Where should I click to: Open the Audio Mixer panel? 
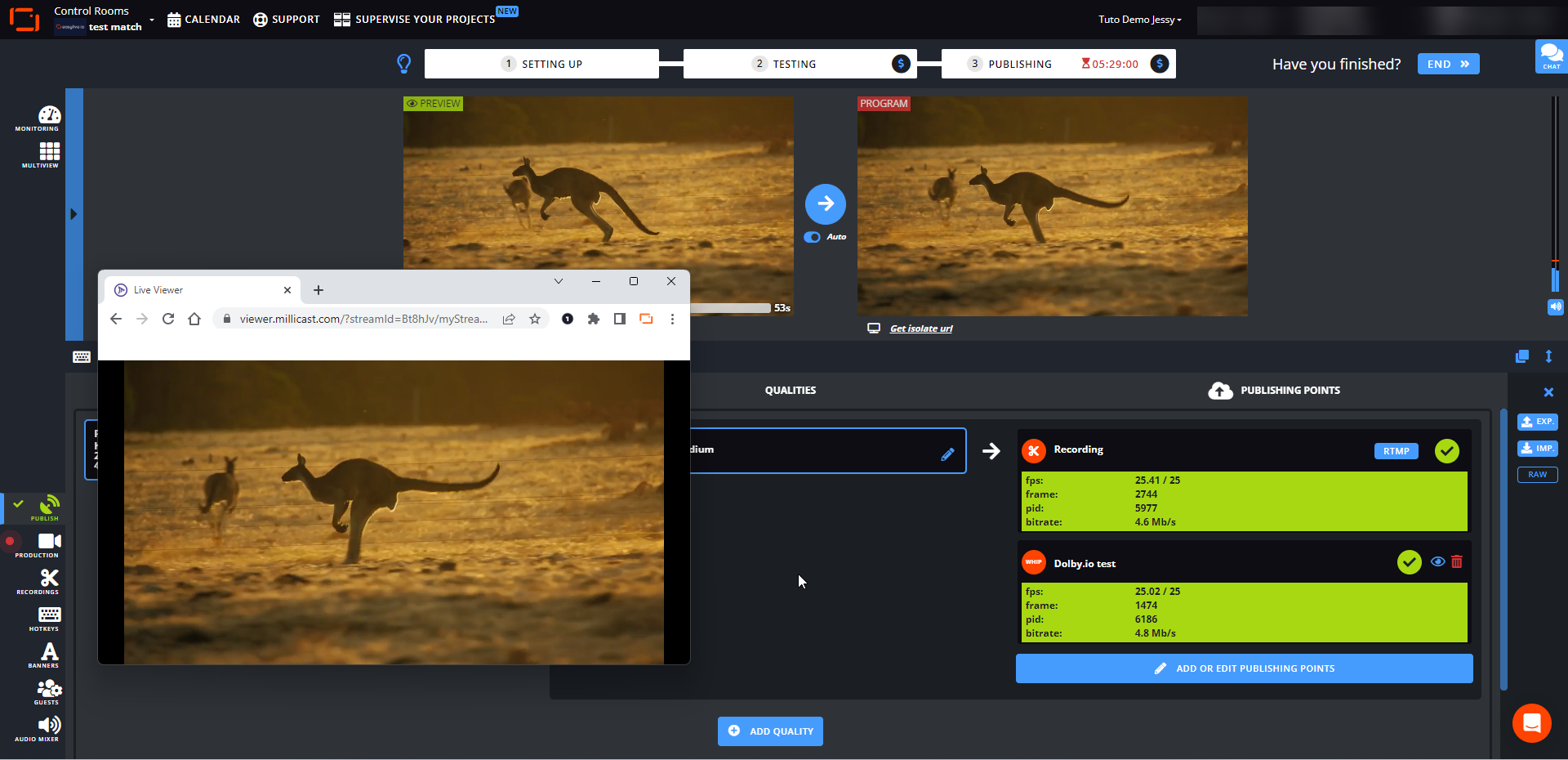[48, 727]
